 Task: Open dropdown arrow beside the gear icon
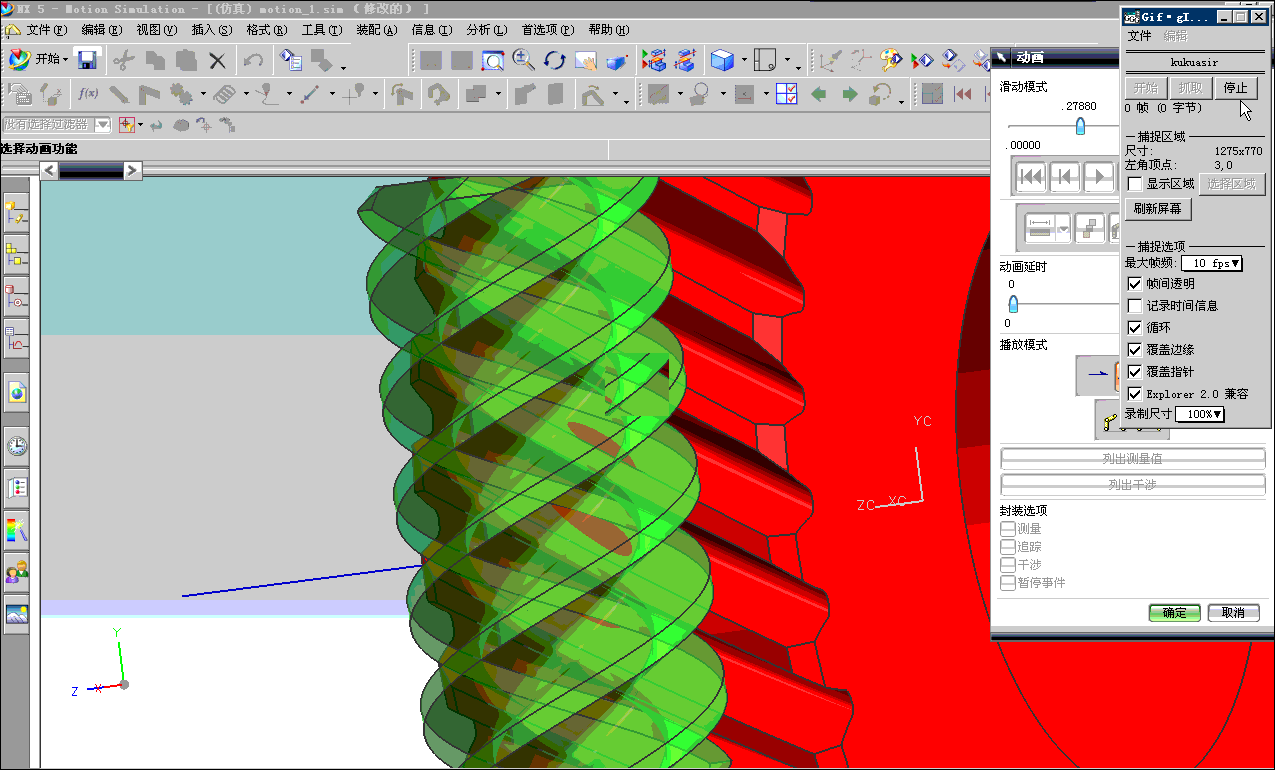point(203,95)
